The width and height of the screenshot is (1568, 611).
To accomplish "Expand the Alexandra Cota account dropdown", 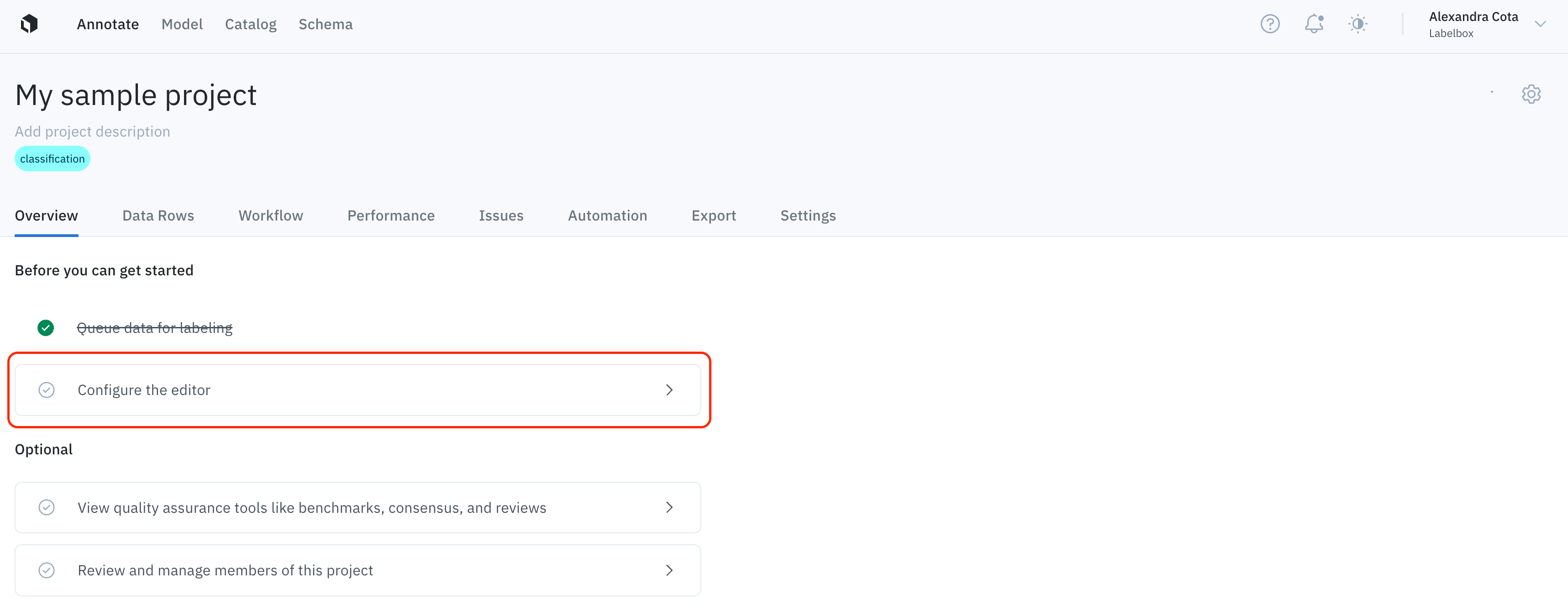I will 1540,24.
